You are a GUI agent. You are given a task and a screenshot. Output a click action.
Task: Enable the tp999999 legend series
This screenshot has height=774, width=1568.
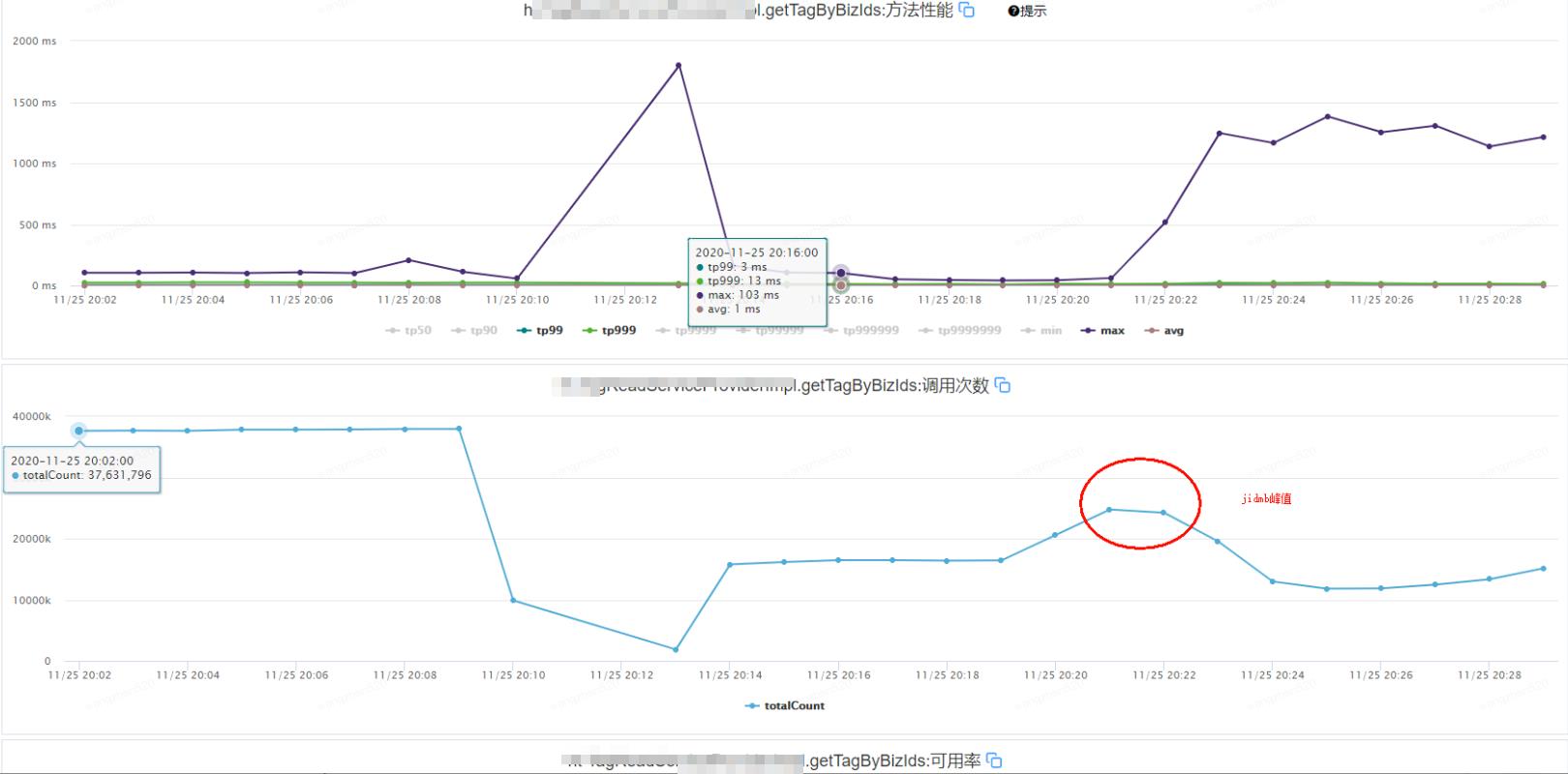(861, 331)
